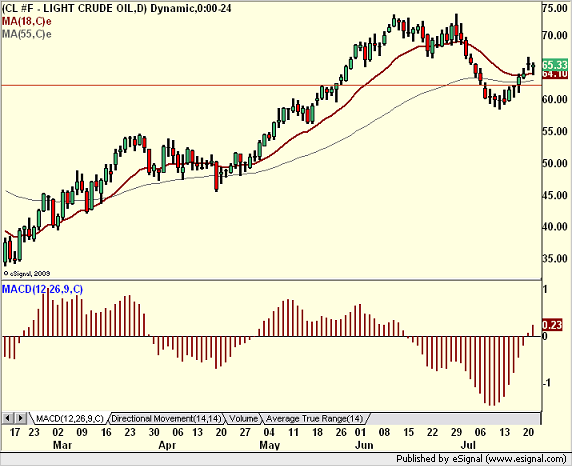Click the Jun month label on time axis
The image size is (572, 466).
[x=364, y=445]
